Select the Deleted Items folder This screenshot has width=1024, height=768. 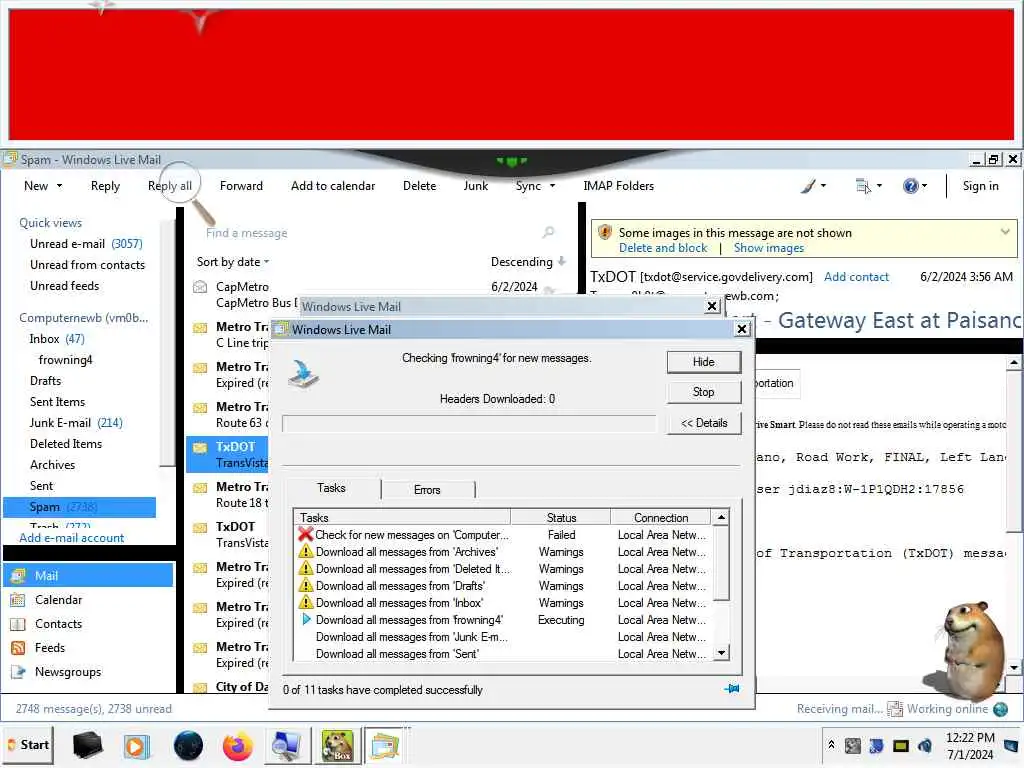(66, 444)
